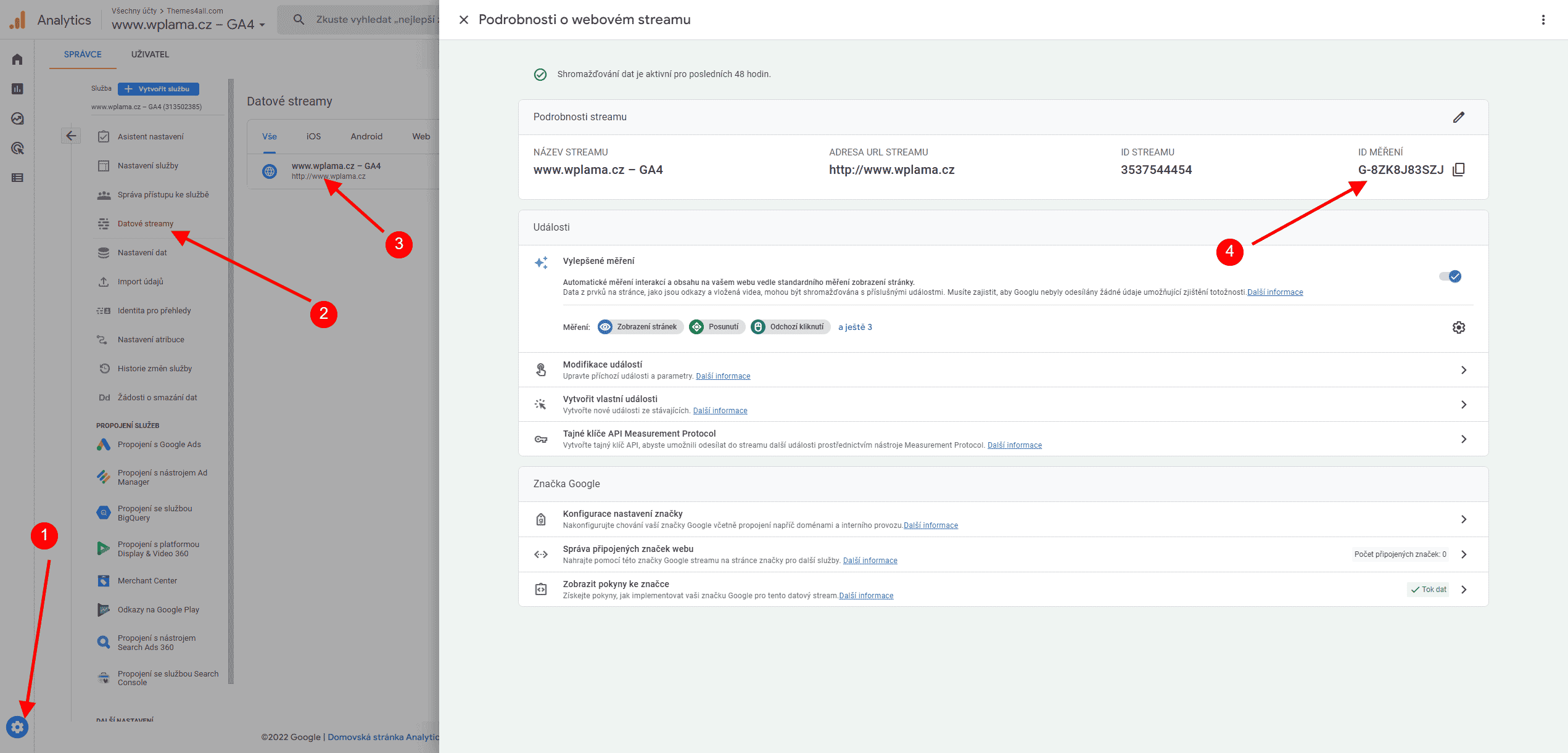1568x753 pixels.
Task: Open Další informace link under Vylepšené měření
Action: 1275,292
